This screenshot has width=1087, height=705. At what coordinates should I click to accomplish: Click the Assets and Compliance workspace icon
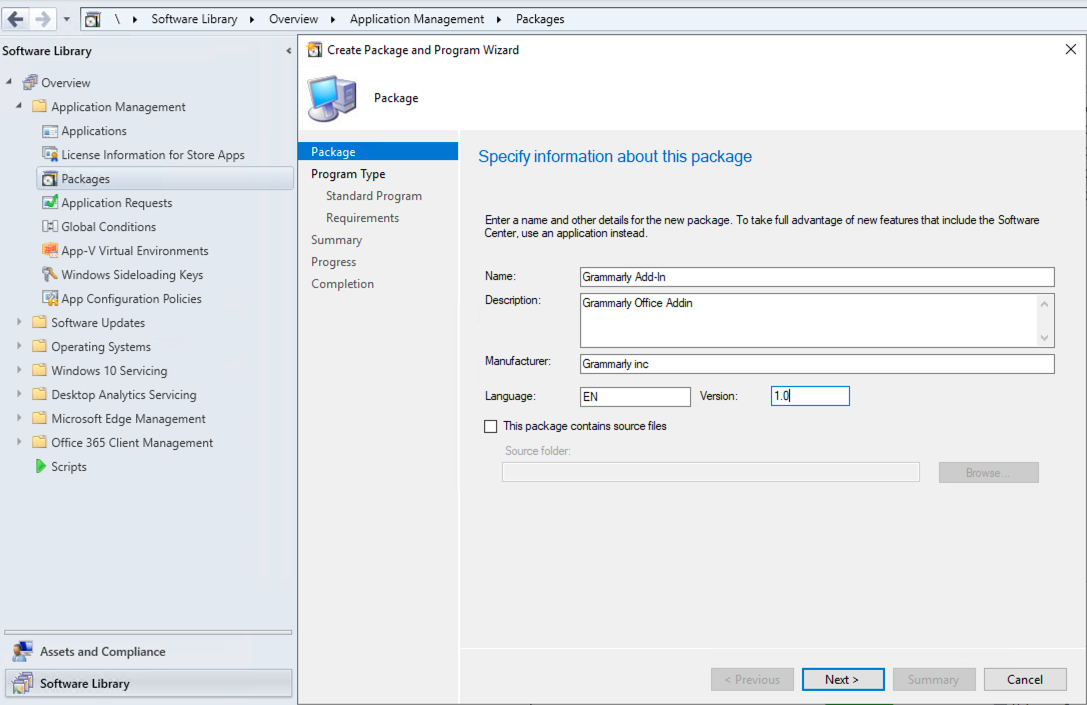pyautogui.click(x=22, y=651)
